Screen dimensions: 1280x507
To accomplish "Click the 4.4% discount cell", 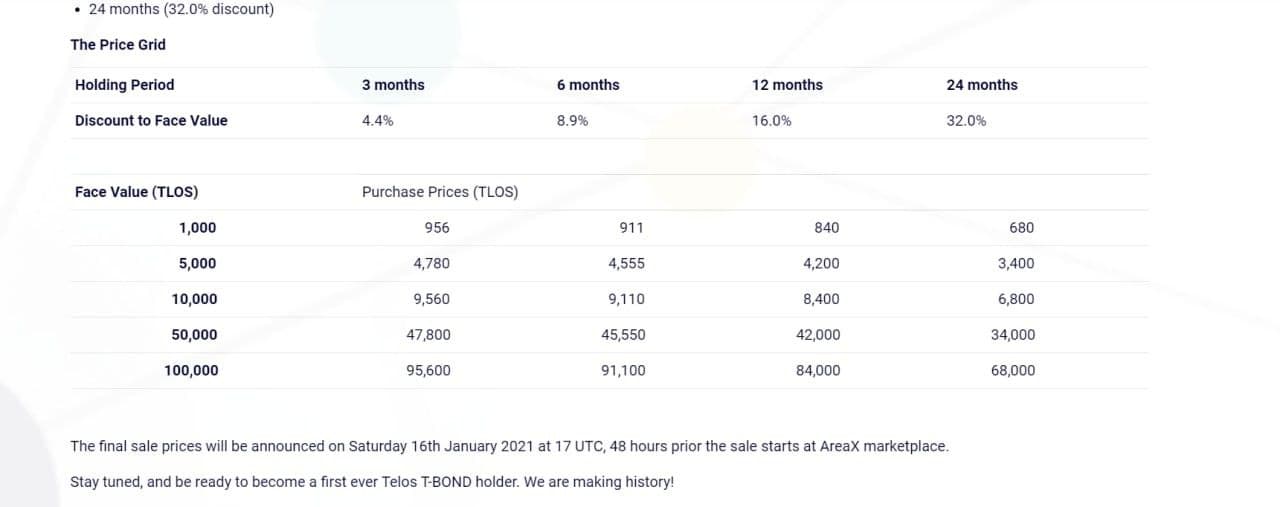I will pyautogui.click(x=377, y=120).
